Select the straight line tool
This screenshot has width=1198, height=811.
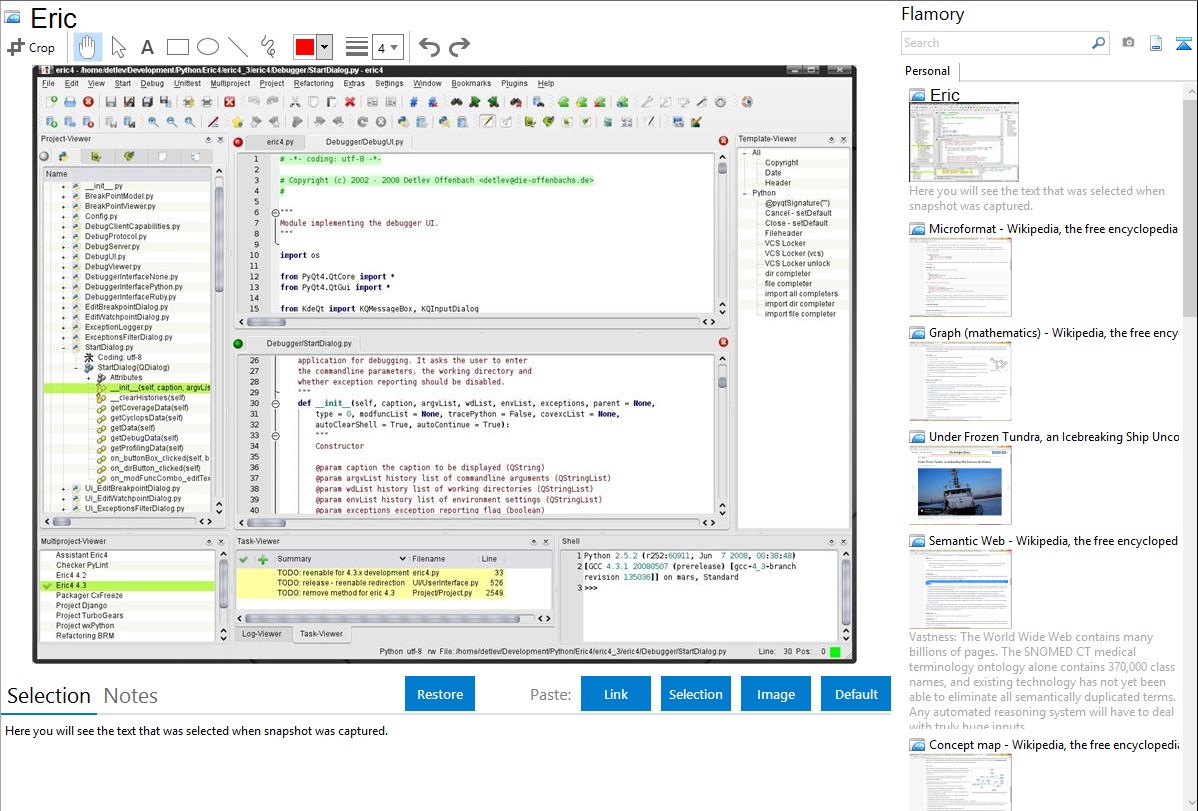[x=237, y=47]
